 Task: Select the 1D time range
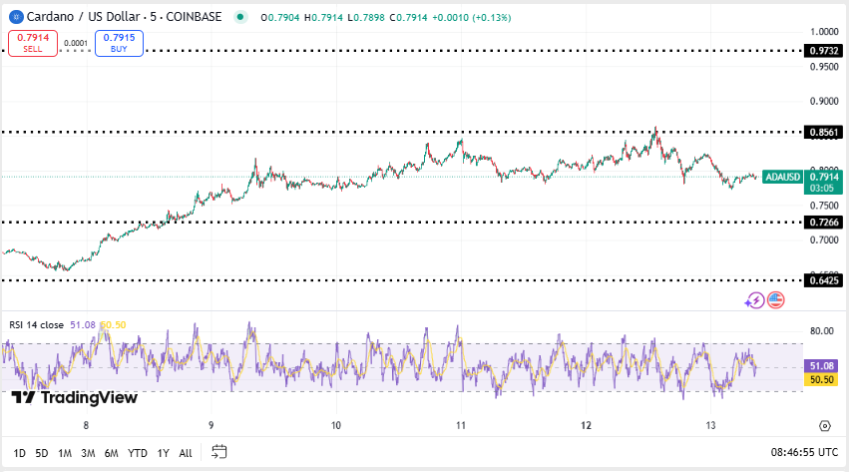pyautogui.click(x=20, y=453)
